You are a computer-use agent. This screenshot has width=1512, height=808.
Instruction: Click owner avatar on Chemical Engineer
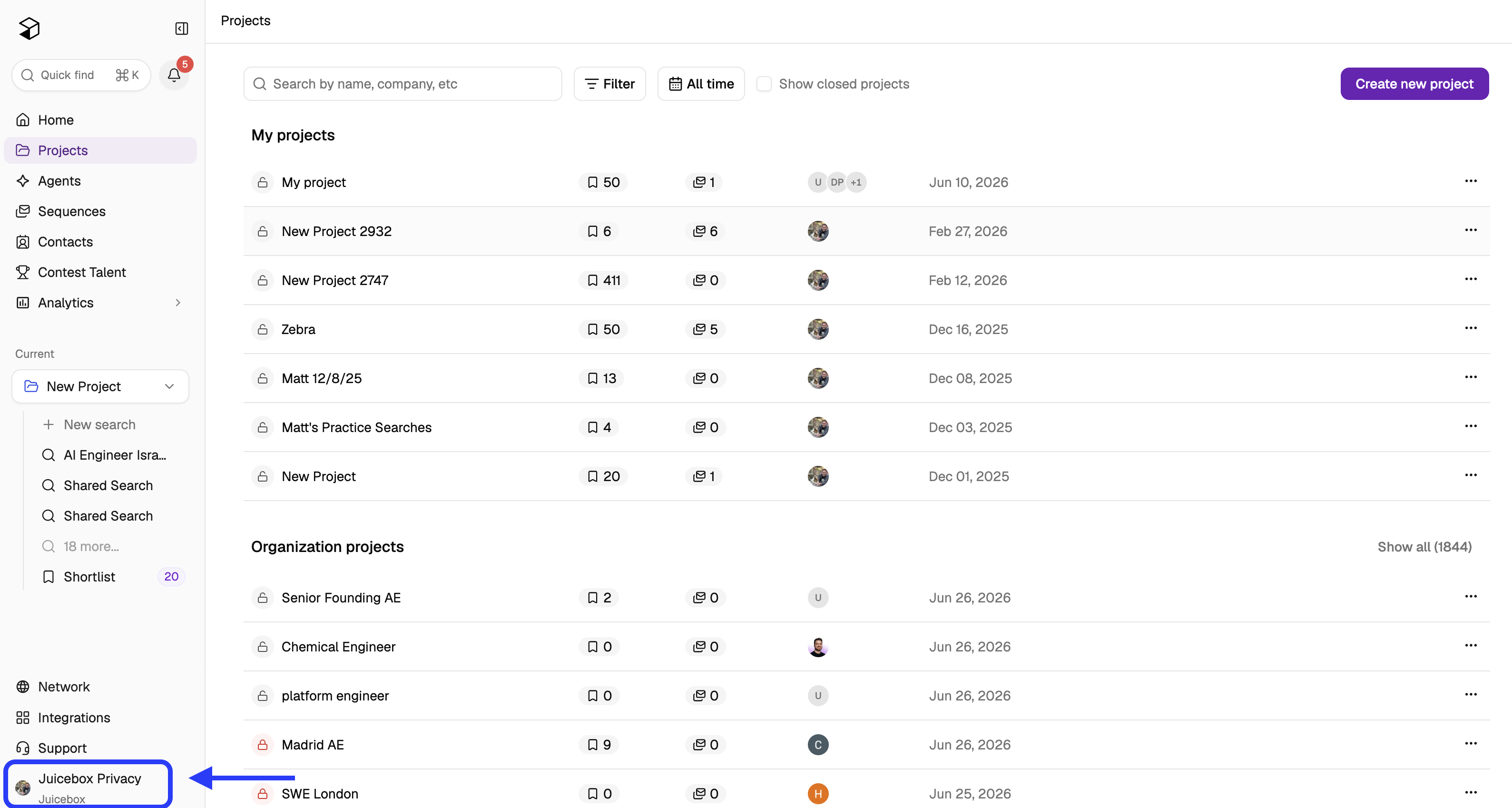(818, 647)
